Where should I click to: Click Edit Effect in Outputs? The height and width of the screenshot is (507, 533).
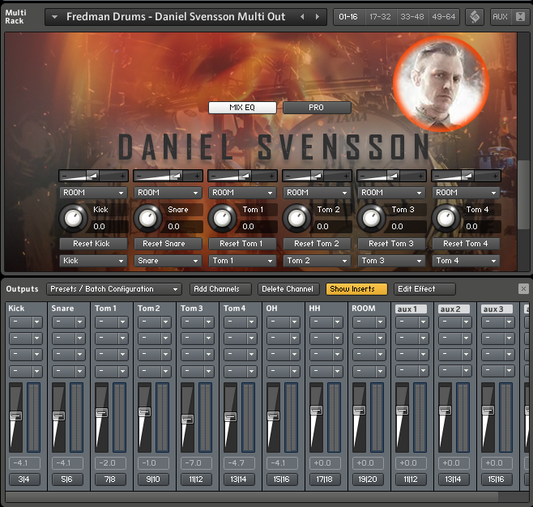pyautogui.click(x=424, y=289)
